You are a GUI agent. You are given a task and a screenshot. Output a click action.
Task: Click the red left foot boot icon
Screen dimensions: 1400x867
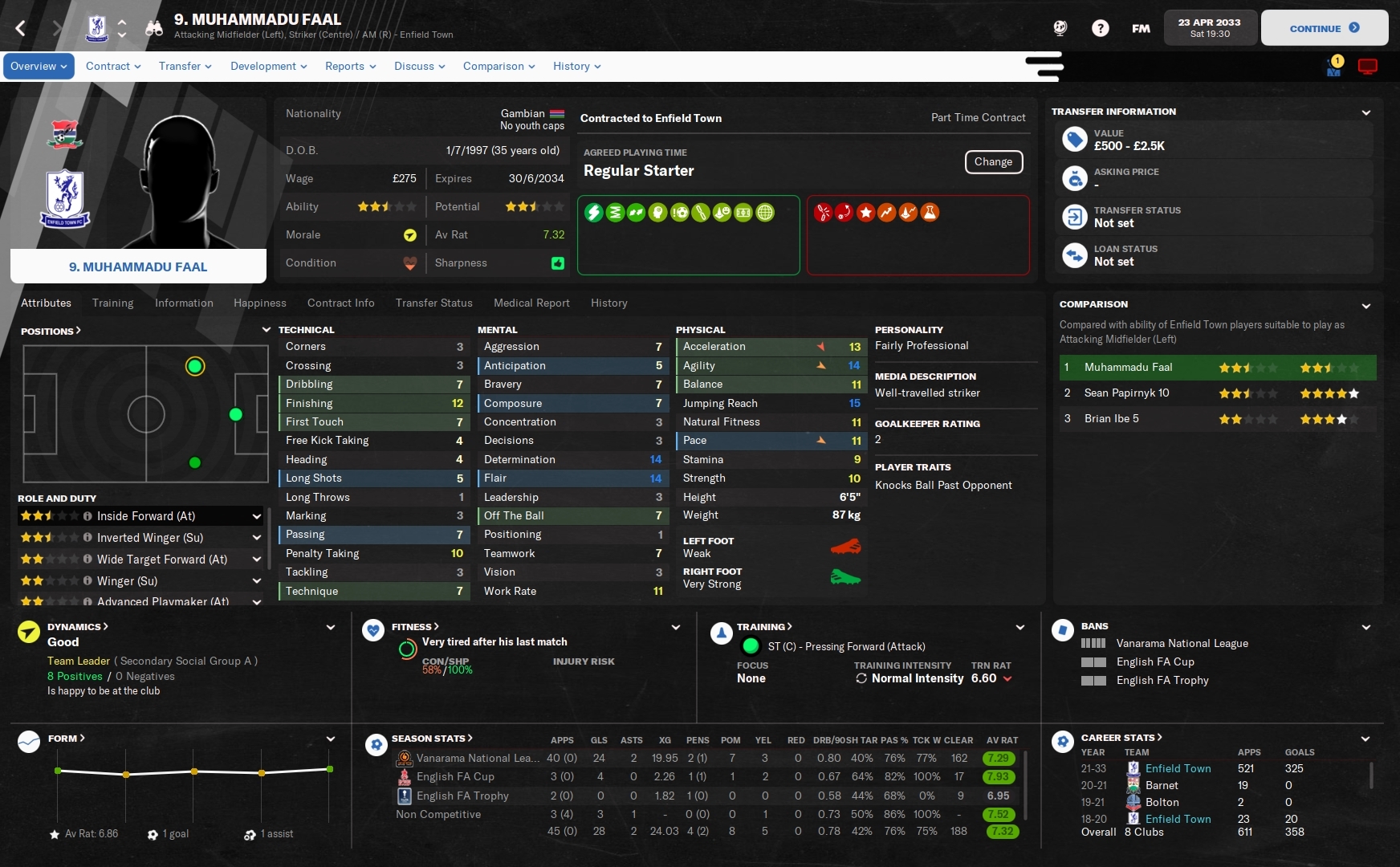[x=845, y=547]
